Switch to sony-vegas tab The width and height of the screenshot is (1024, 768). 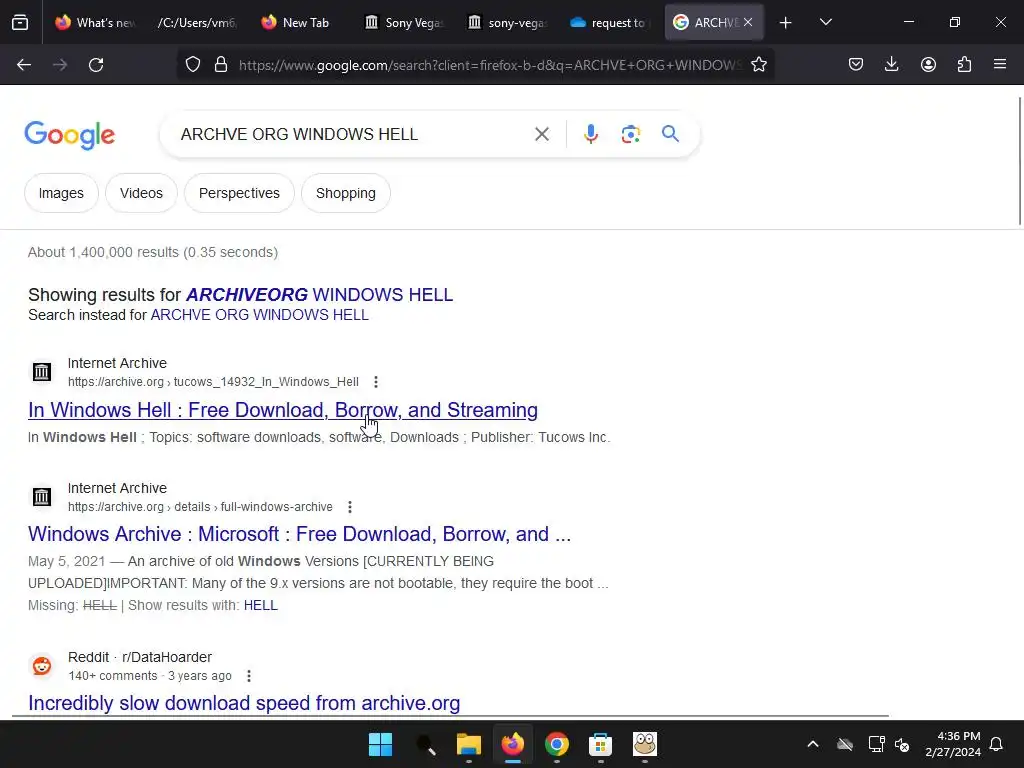point(507,23)
